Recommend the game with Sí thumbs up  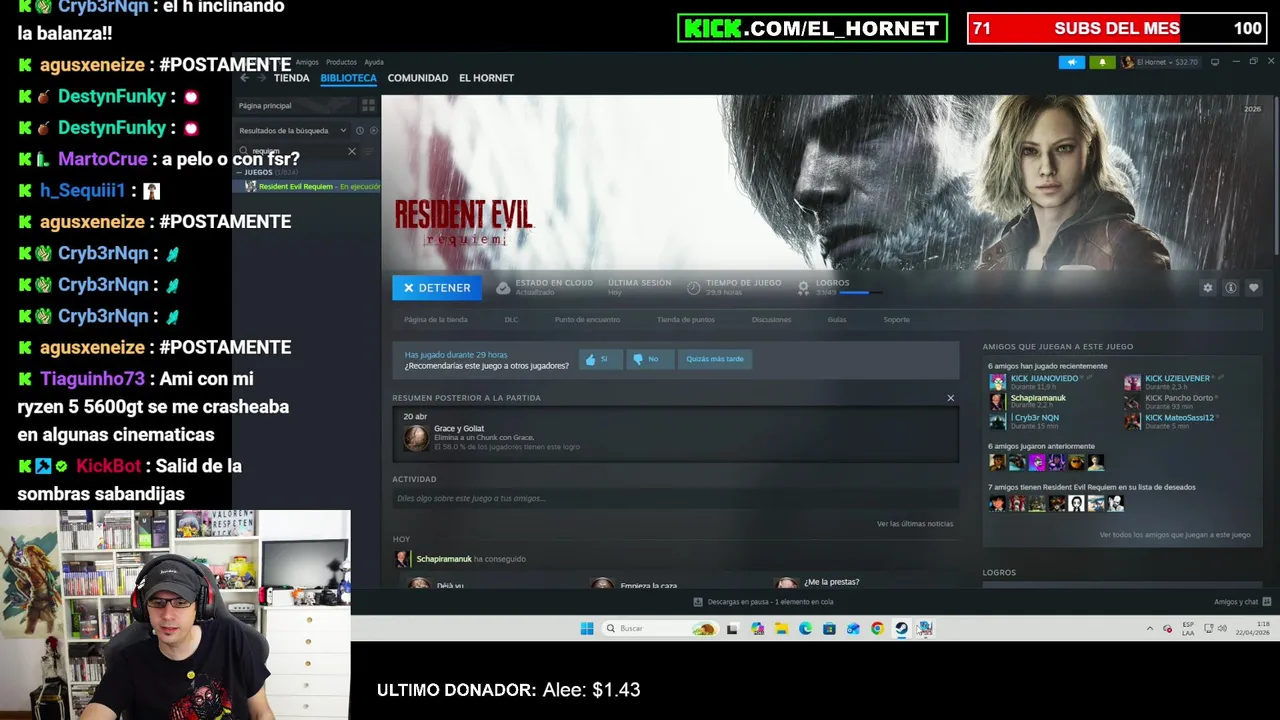pos(599,359)
